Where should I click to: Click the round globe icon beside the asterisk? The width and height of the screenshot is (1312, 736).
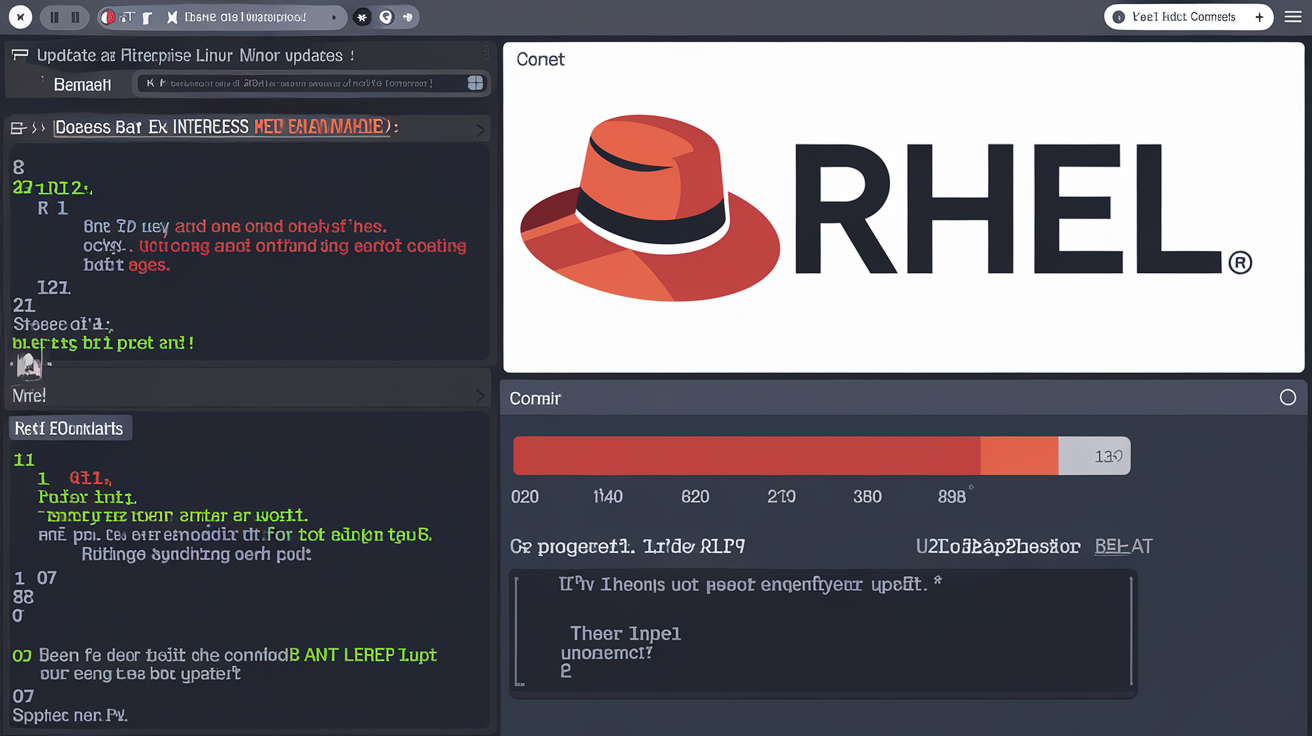point(386,17)
